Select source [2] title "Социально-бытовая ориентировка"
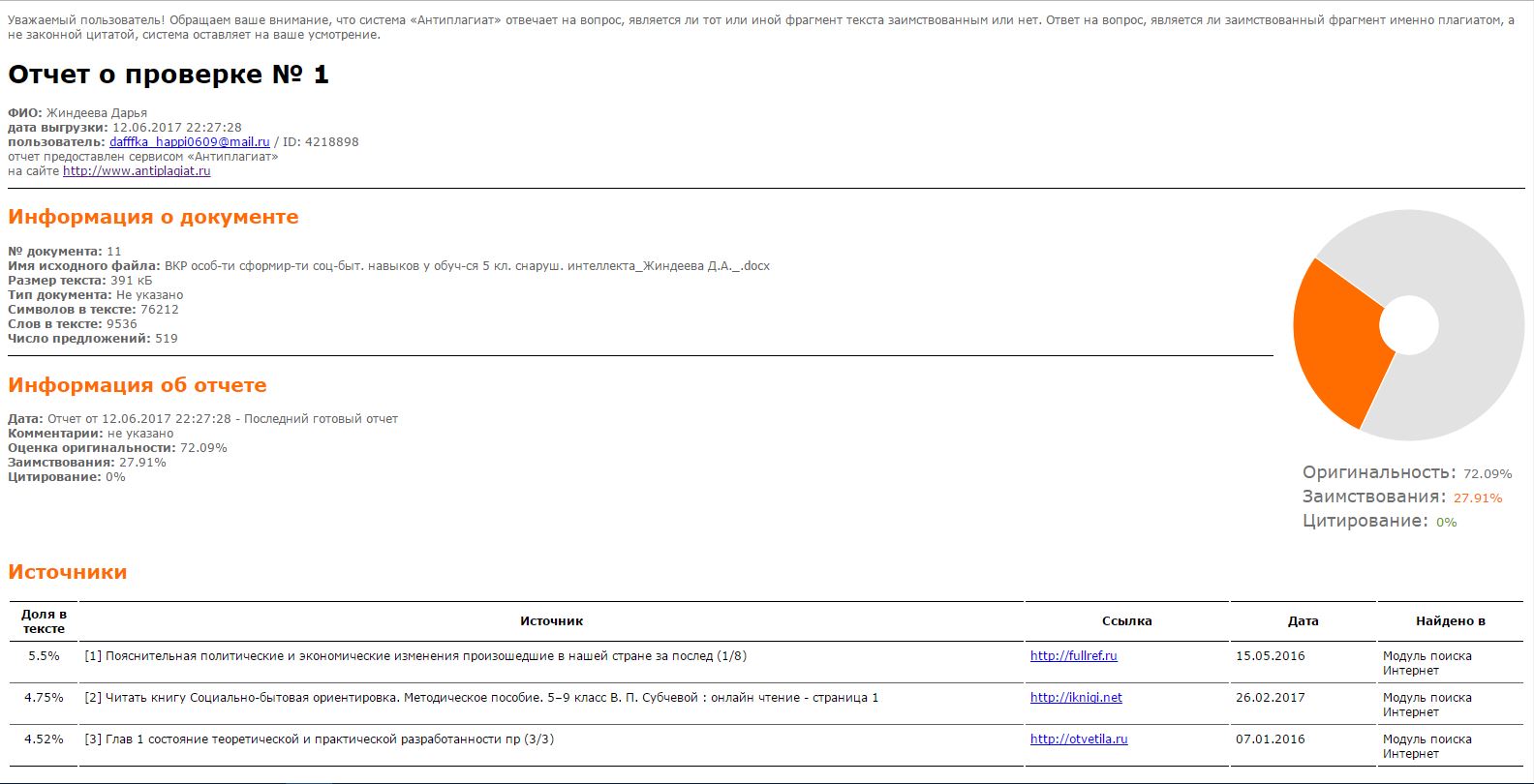 [x=481, y=698]
